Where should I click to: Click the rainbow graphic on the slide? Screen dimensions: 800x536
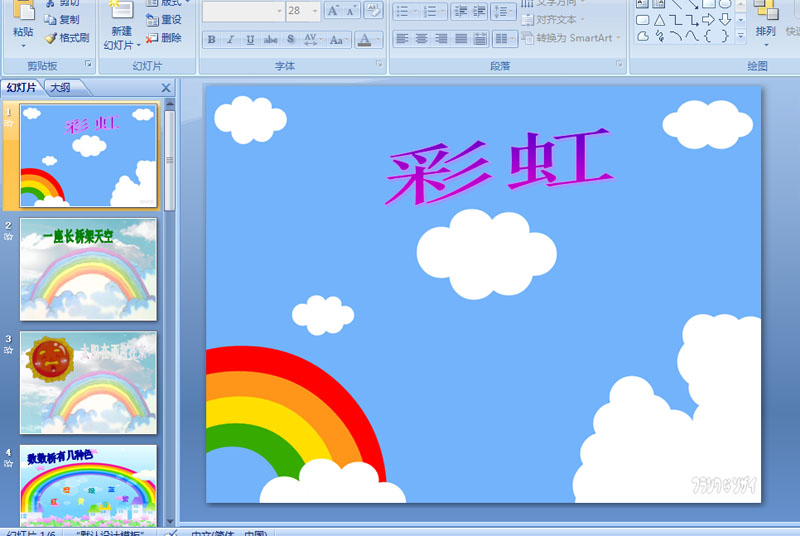pyautogui.click(x=296, y=414)
